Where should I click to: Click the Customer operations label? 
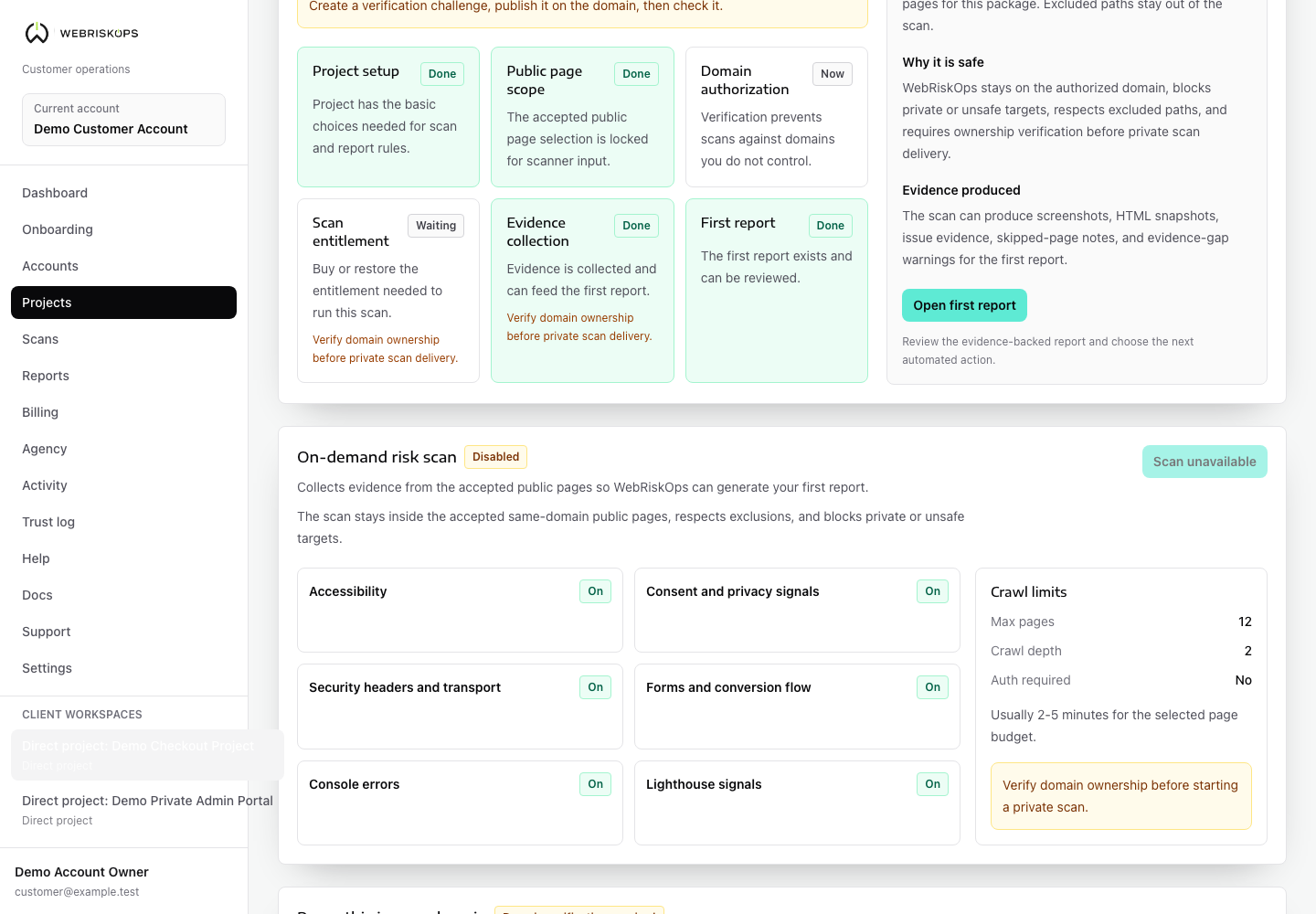click(76, 69)
